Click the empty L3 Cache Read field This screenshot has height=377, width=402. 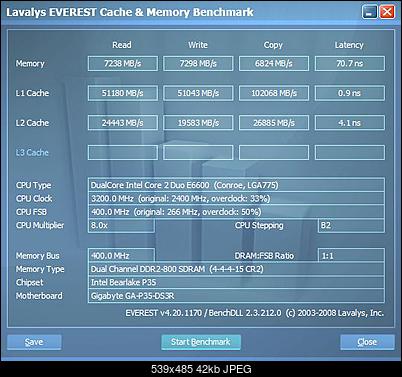click(123, 152)
